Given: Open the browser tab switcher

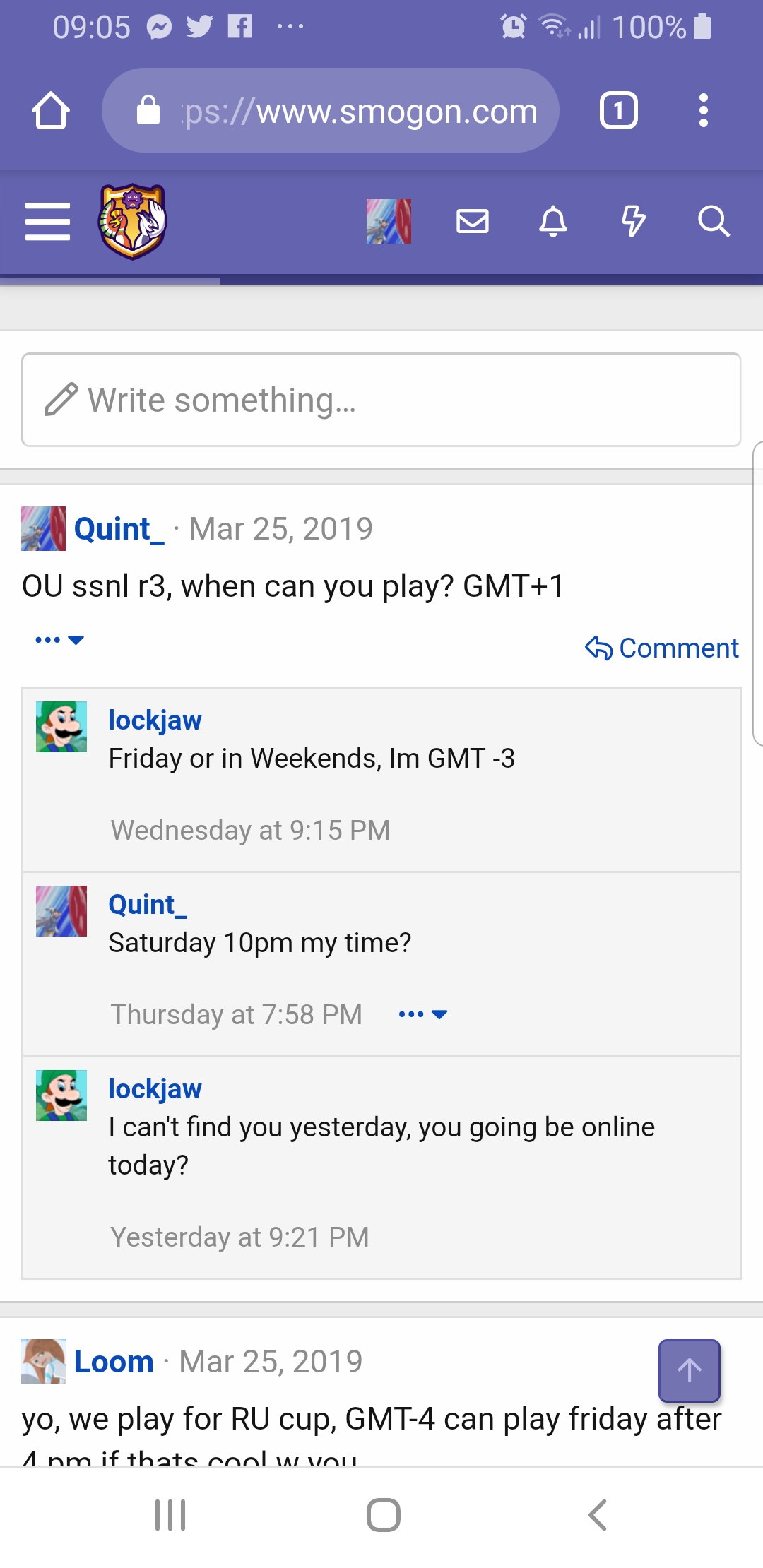Looking at the screenshot, I should (619, 111).
